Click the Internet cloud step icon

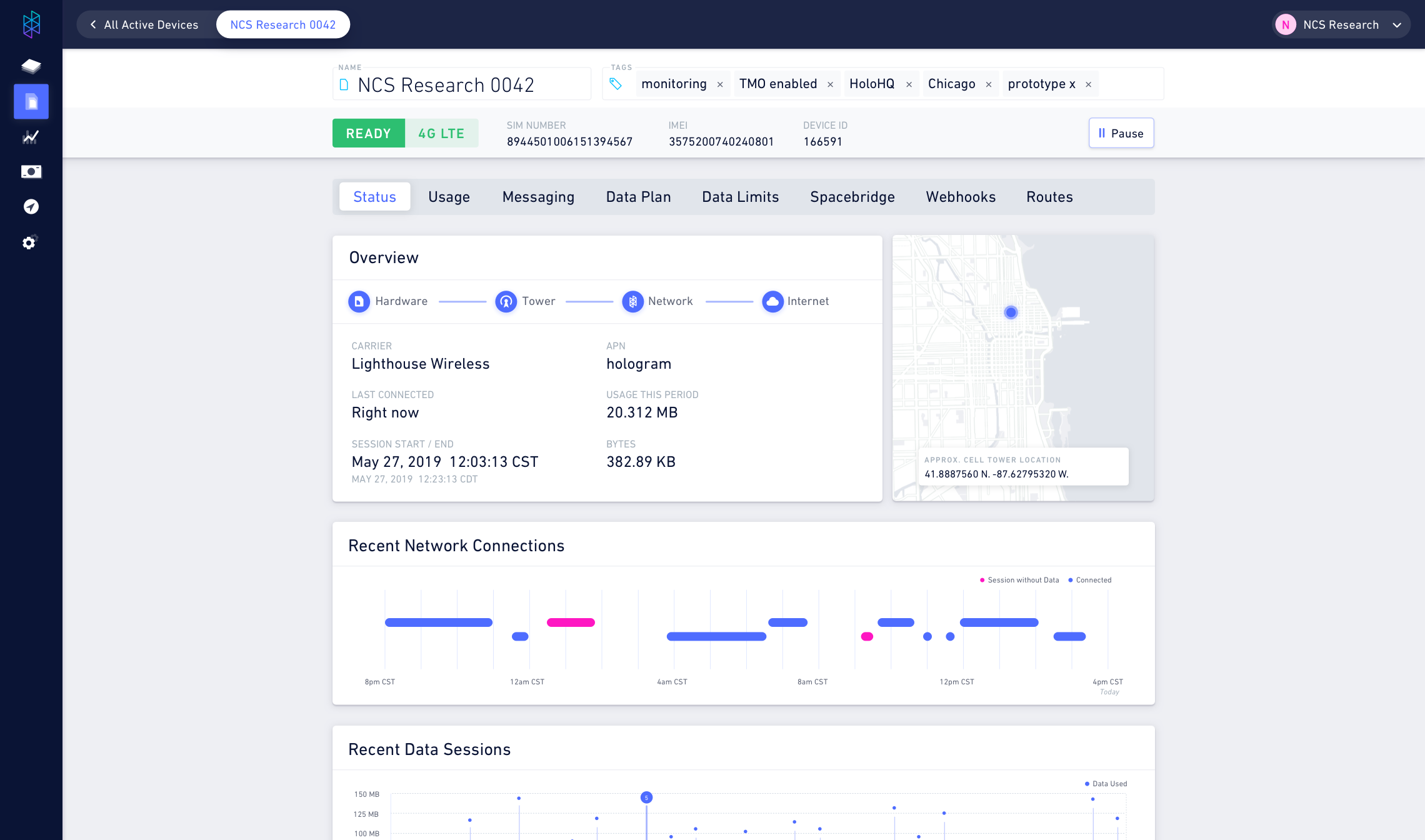(772, 301)
